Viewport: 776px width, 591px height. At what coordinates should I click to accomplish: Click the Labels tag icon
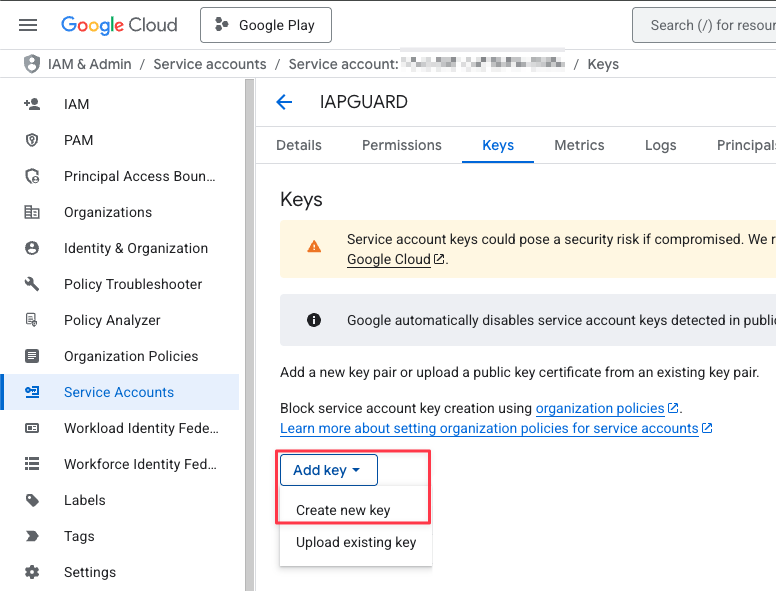[32, 500]
